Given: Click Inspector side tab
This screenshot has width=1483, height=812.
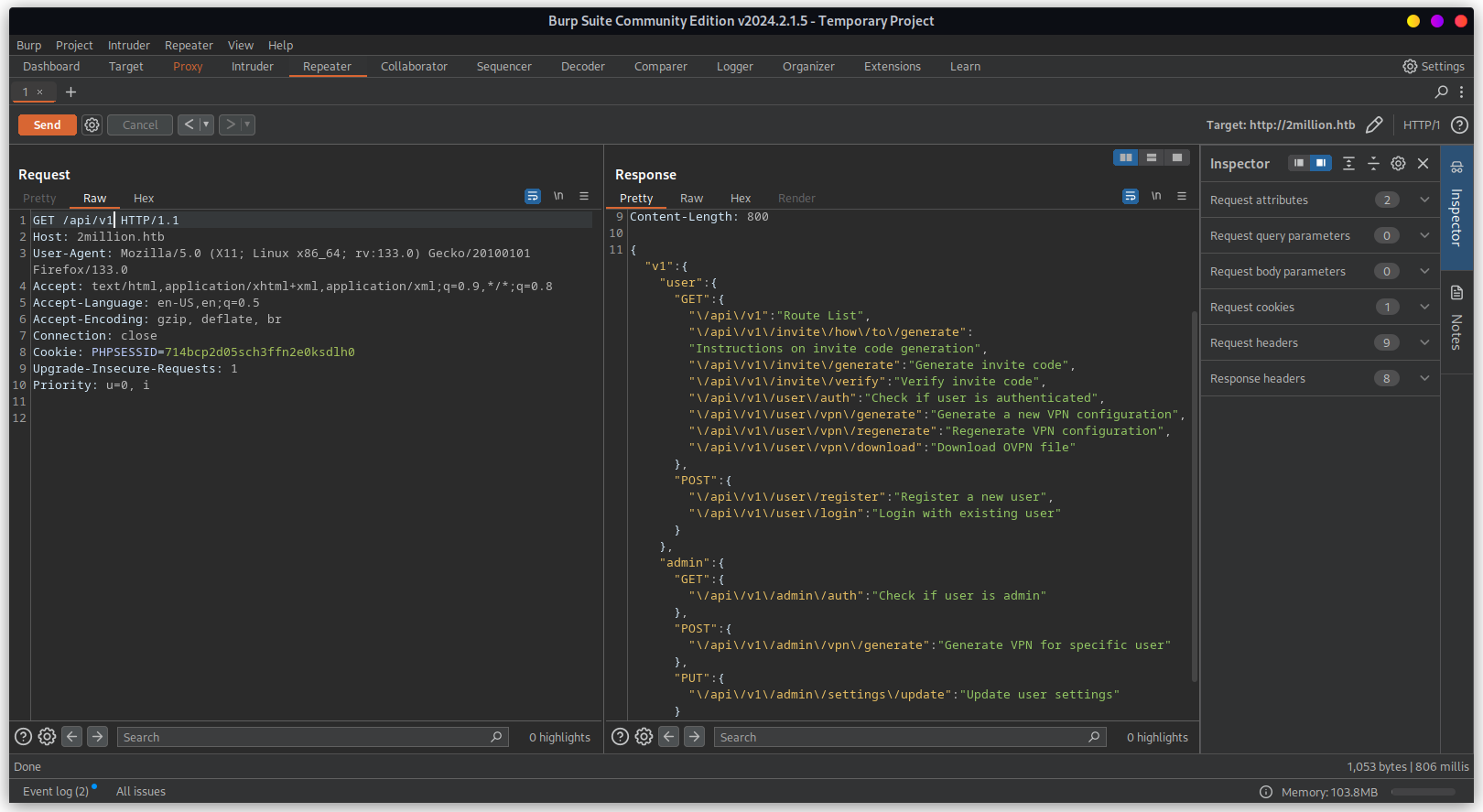Looking at the screenshot, I should point(1456,207).
